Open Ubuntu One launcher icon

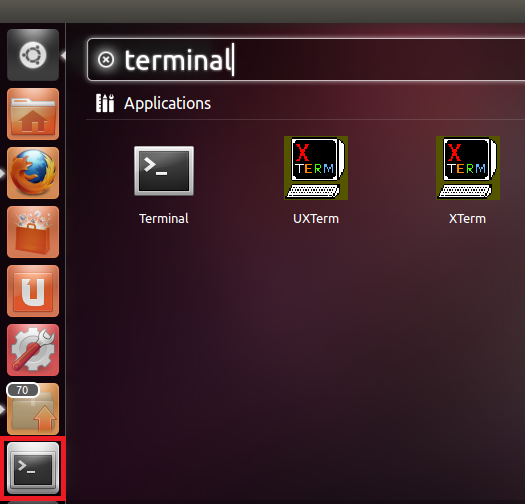tap(33, 291)
